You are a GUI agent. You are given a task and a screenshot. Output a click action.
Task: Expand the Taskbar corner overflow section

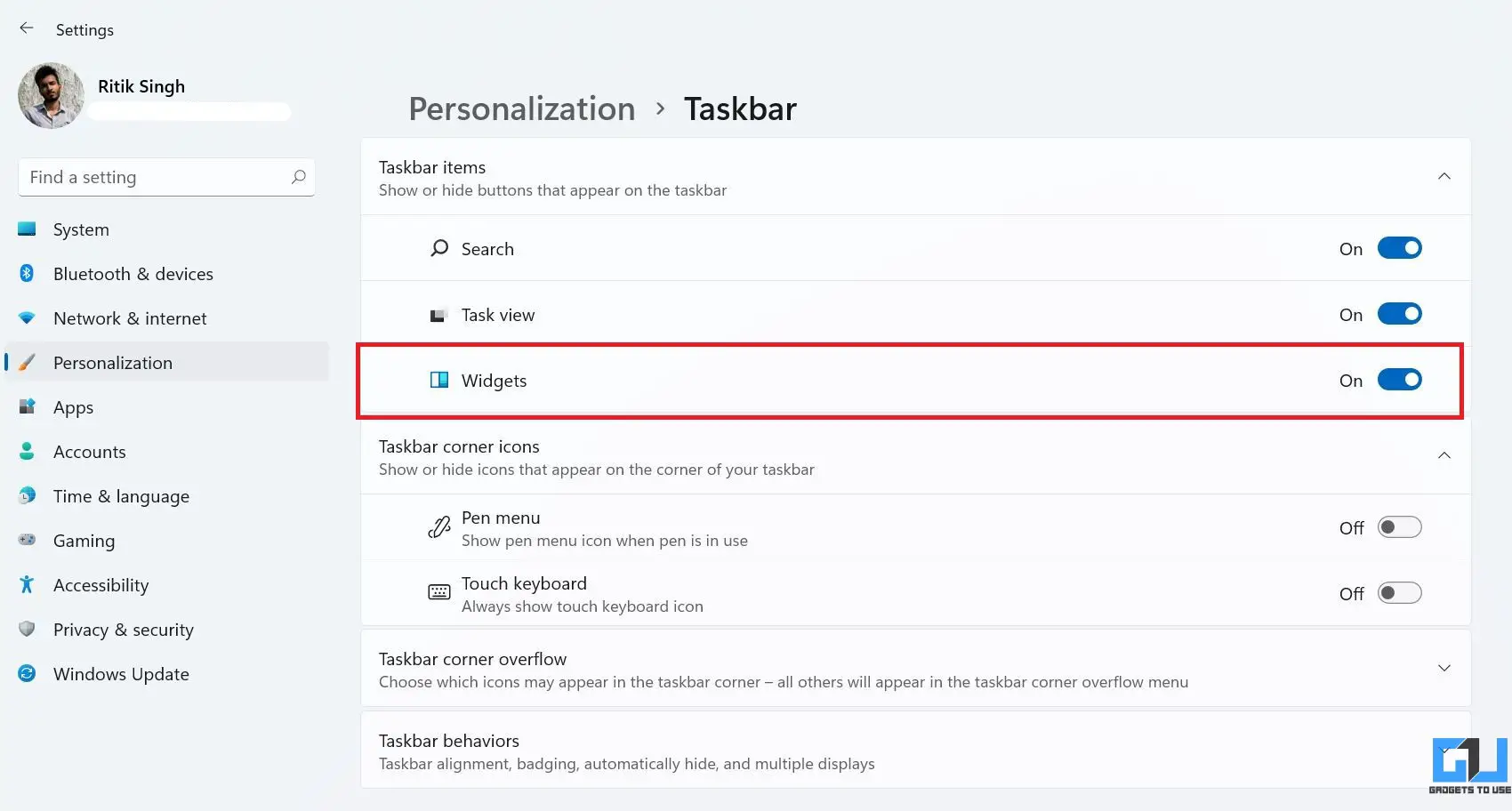(x=1444, y=668)
